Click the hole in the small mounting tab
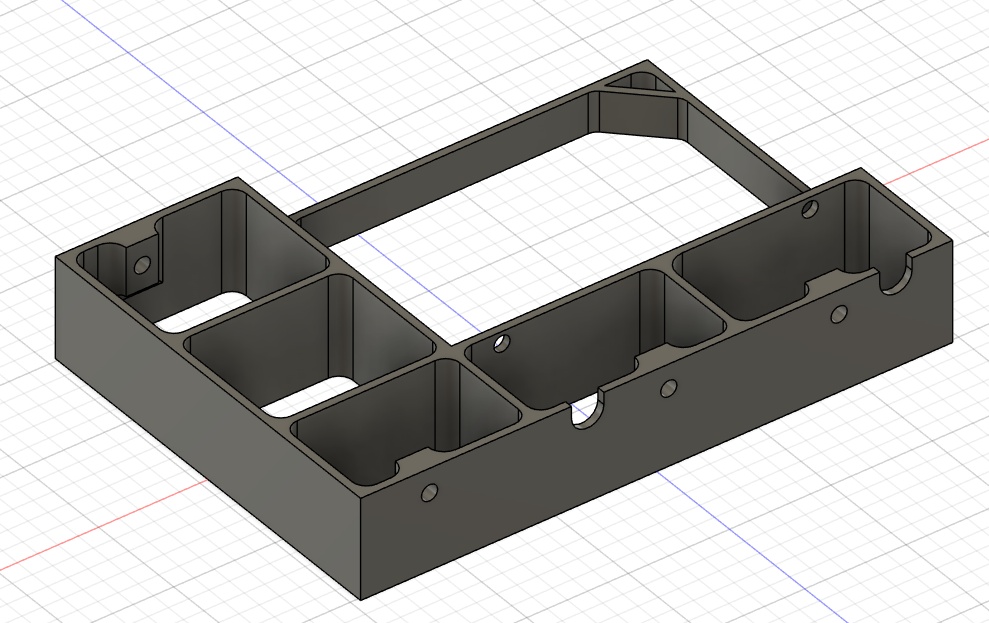 point(143,264)
